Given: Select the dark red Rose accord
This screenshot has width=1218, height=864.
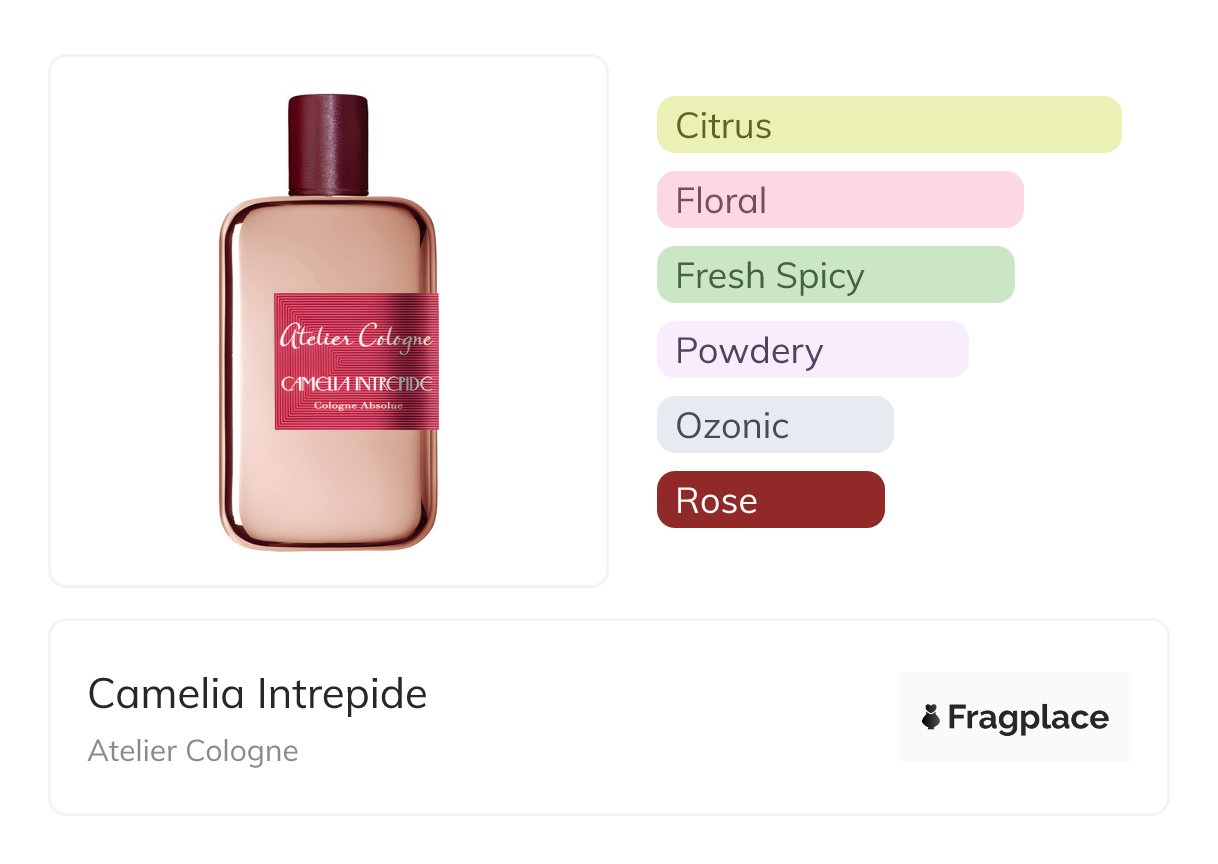Looking at the screenshot, I should click(770, 500).
